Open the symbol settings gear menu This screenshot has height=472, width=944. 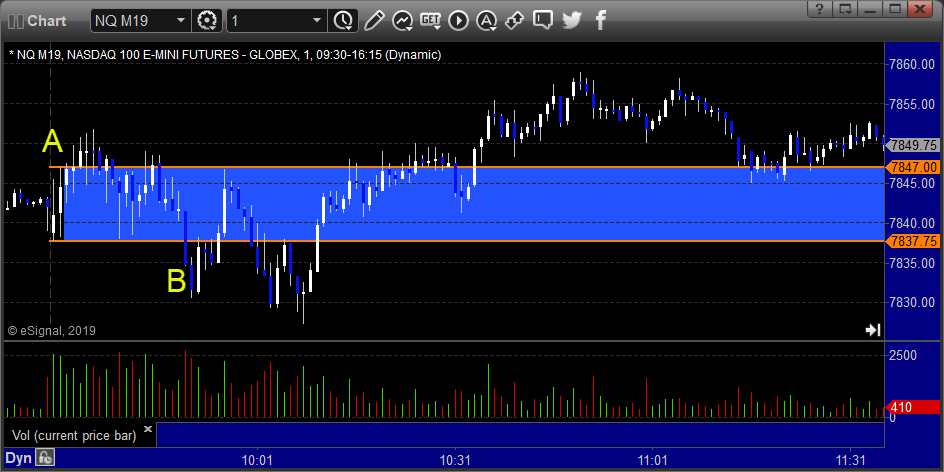coord(207,20)
